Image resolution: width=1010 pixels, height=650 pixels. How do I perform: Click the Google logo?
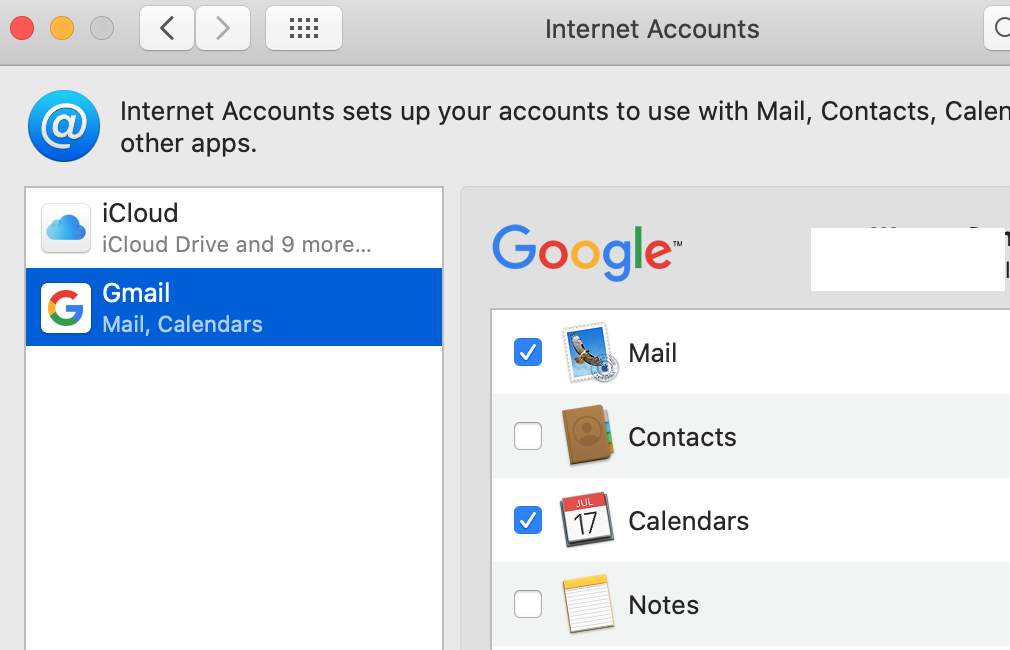click(587, 253)
